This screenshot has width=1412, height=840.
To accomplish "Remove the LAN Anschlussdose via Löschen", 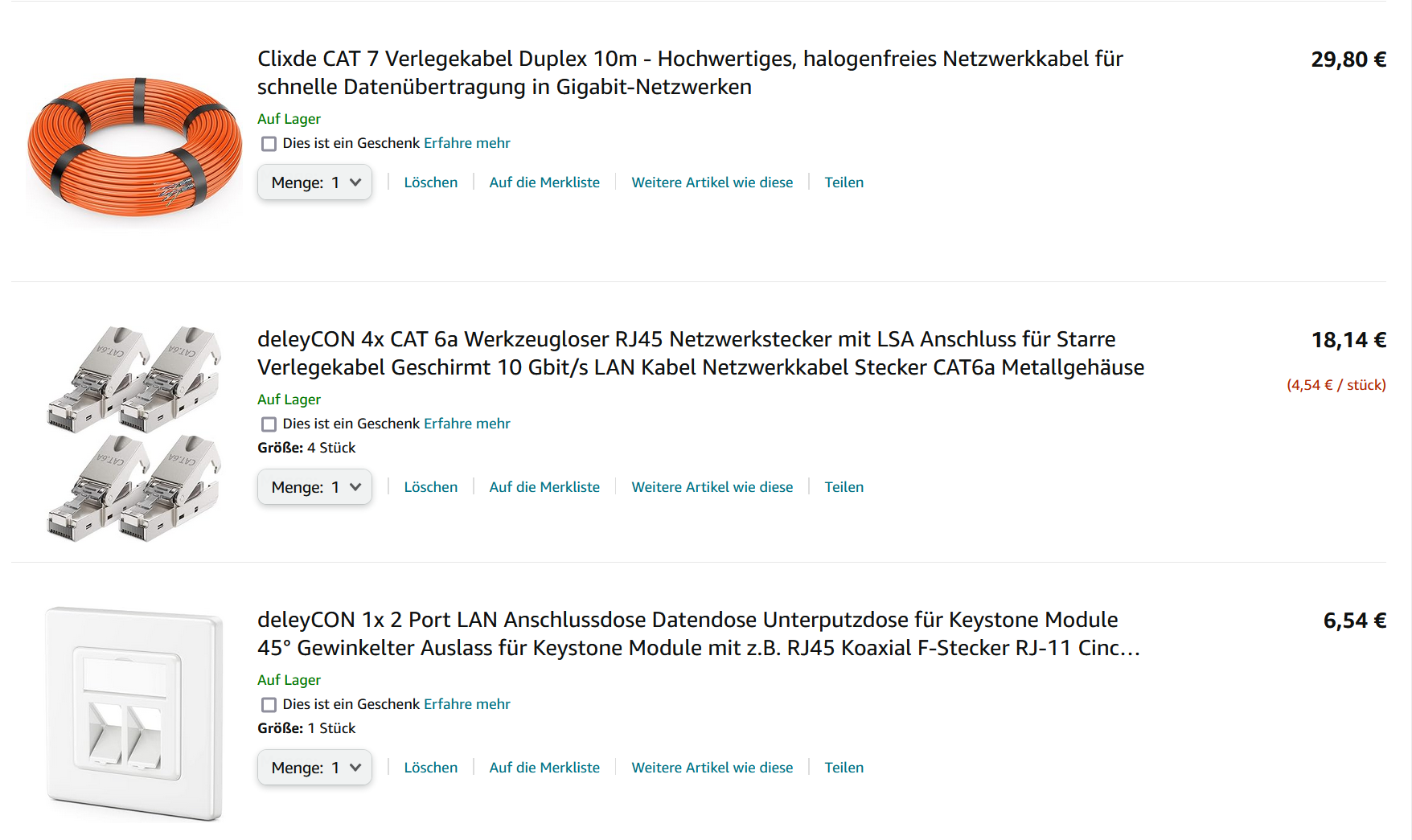I will click(431, 768).
